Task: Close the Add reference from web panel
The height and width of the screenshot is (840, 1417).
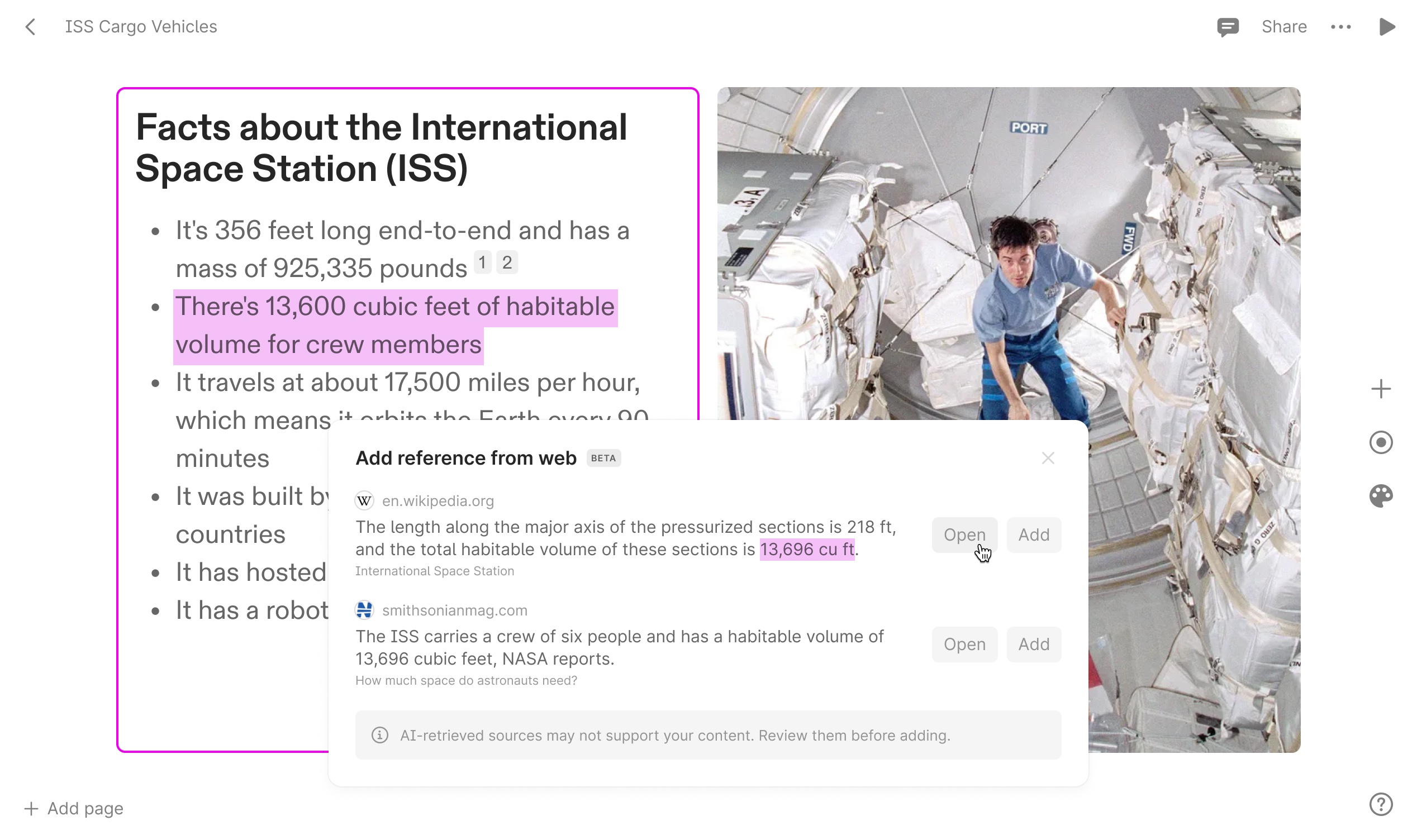Action: click(x=1047, y=458)
